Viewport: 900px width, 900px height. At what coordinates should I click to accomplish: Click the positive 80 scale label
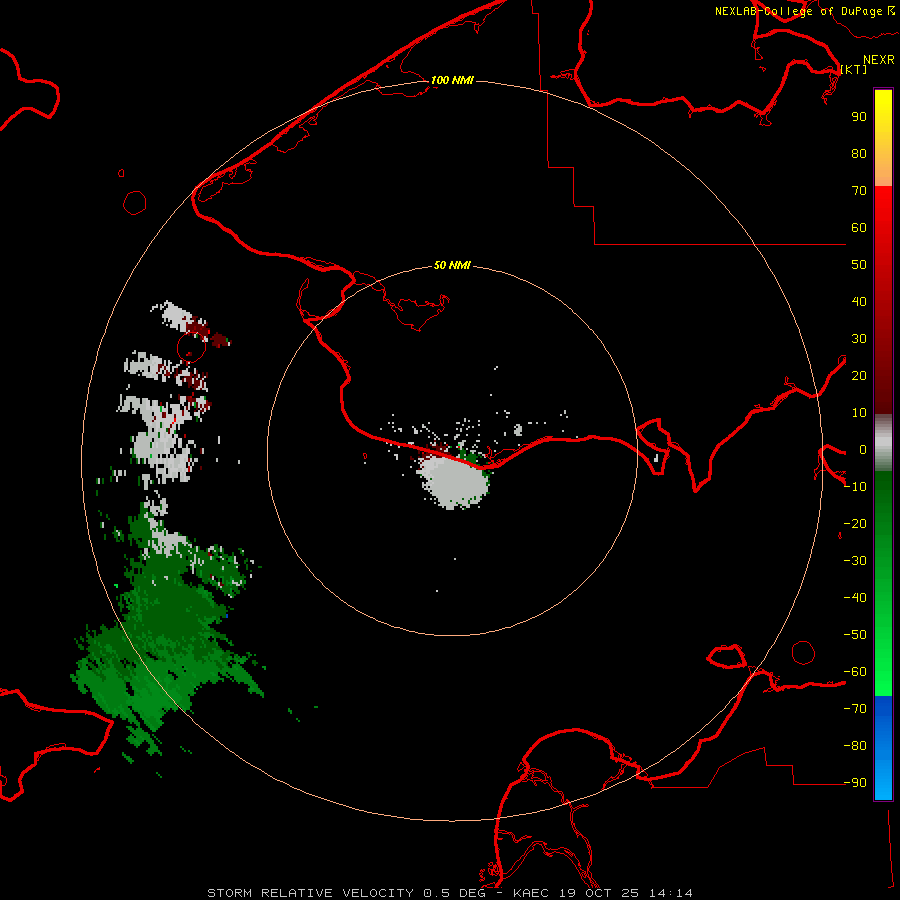pos(859,153)
